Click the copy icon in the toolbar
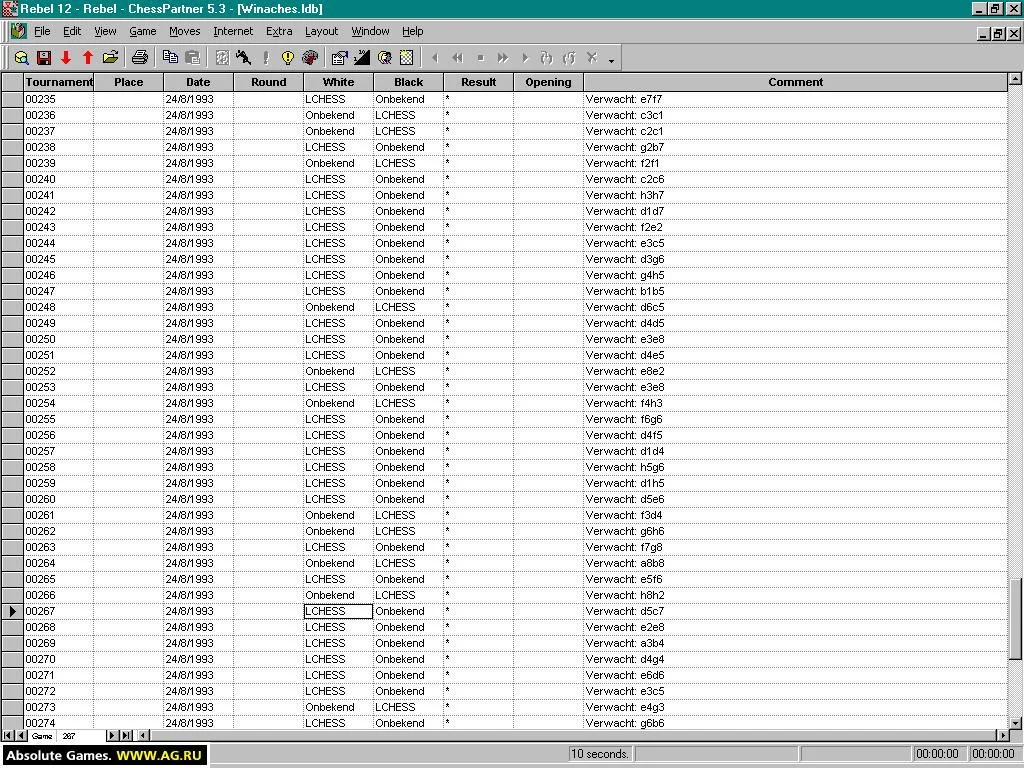Viewport: 1024px width, 768px height. [x=170, y=58]
